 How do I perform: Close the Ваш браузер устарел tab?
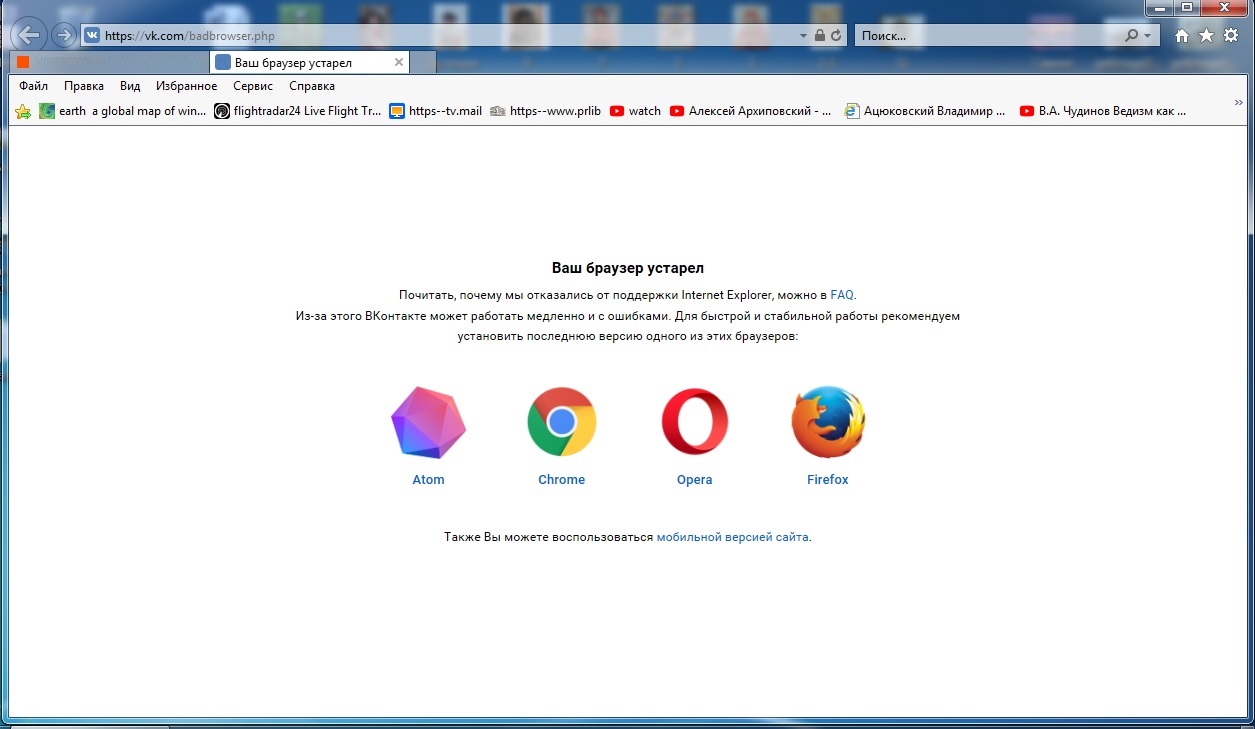(x=399, y=63)
